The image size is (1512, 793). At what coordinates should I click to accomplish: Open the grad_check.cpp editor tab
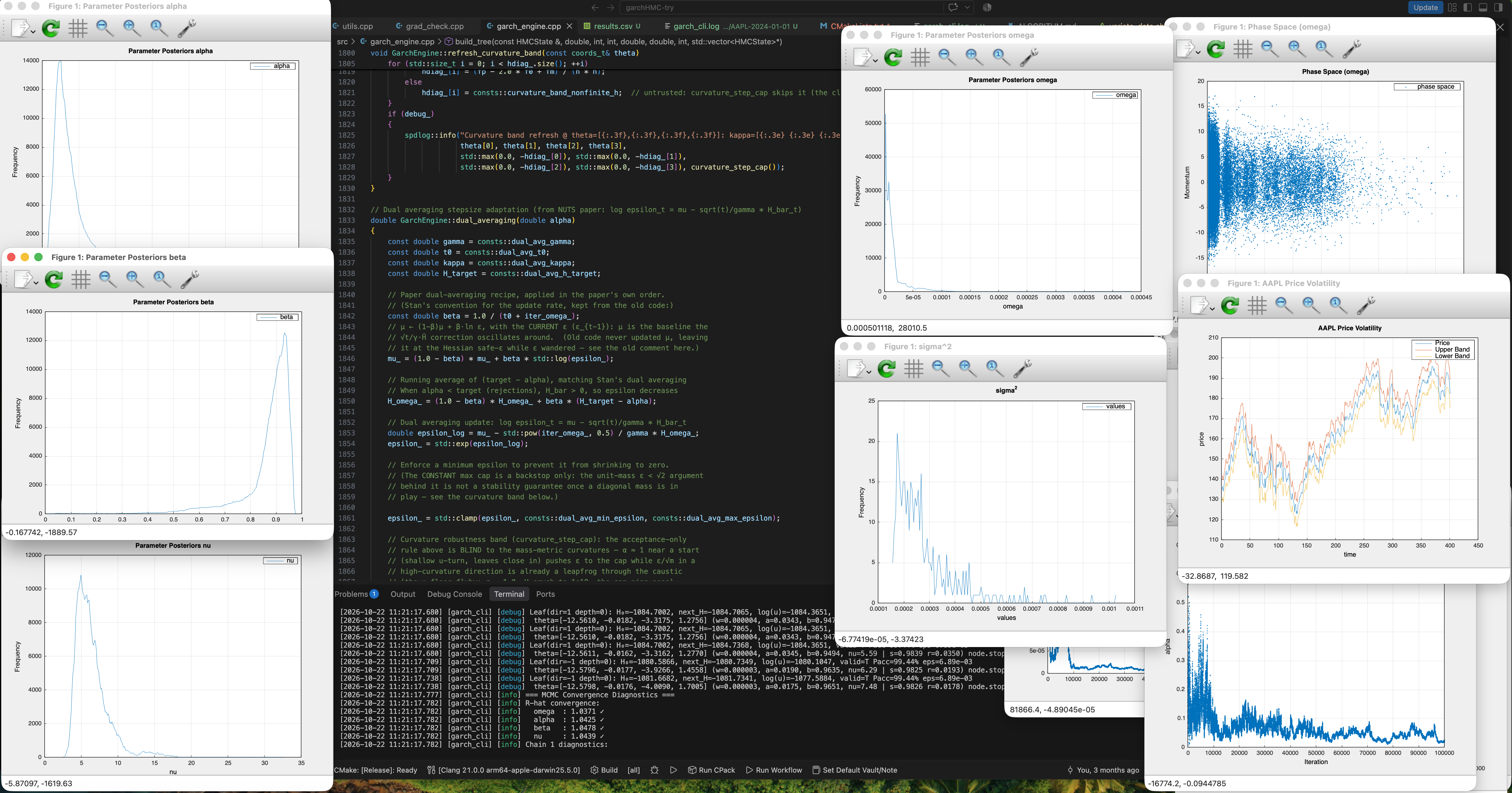(x=434, y=26)
